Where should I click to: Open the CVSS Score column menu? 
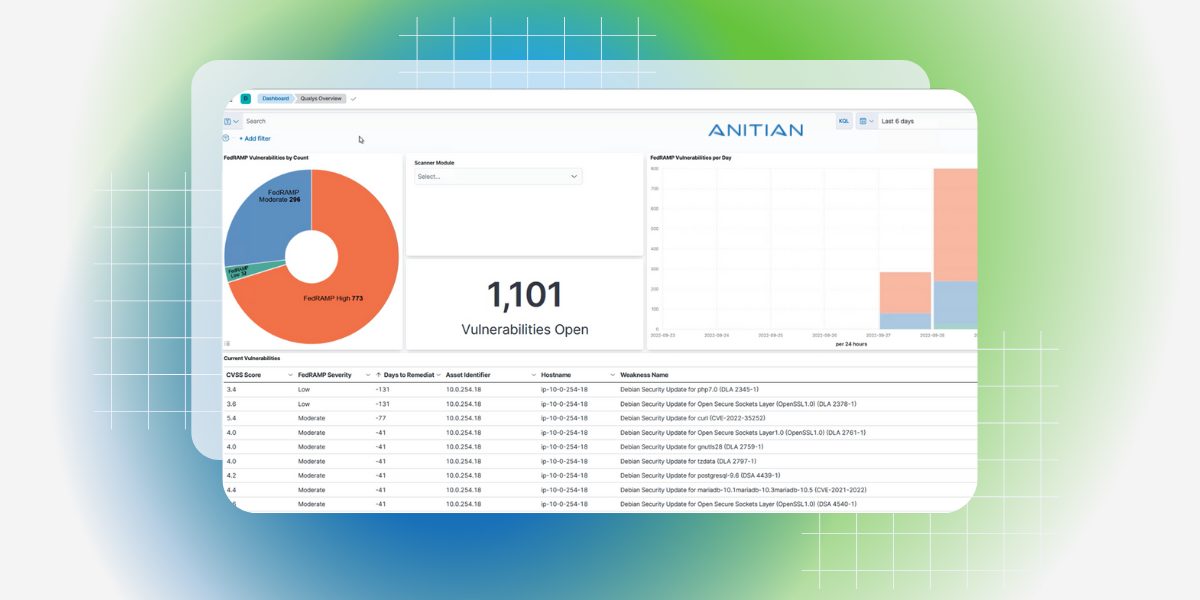[290, 374]
